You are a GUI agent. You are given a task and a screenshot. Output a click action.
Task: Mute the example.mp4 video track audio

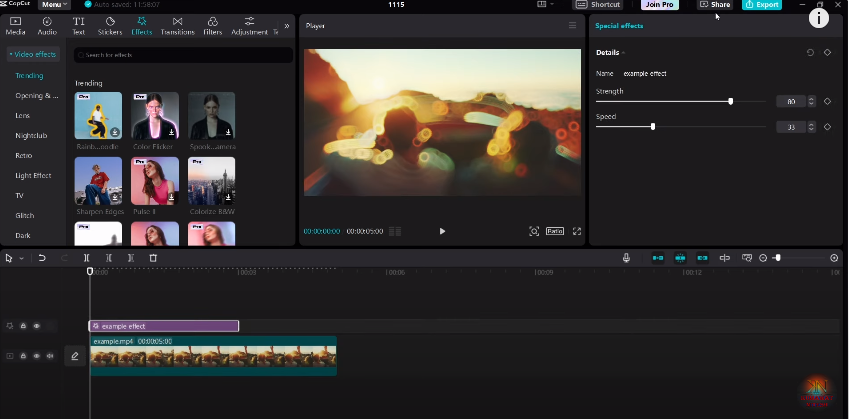pyautogui.click(x=50, y=355)
